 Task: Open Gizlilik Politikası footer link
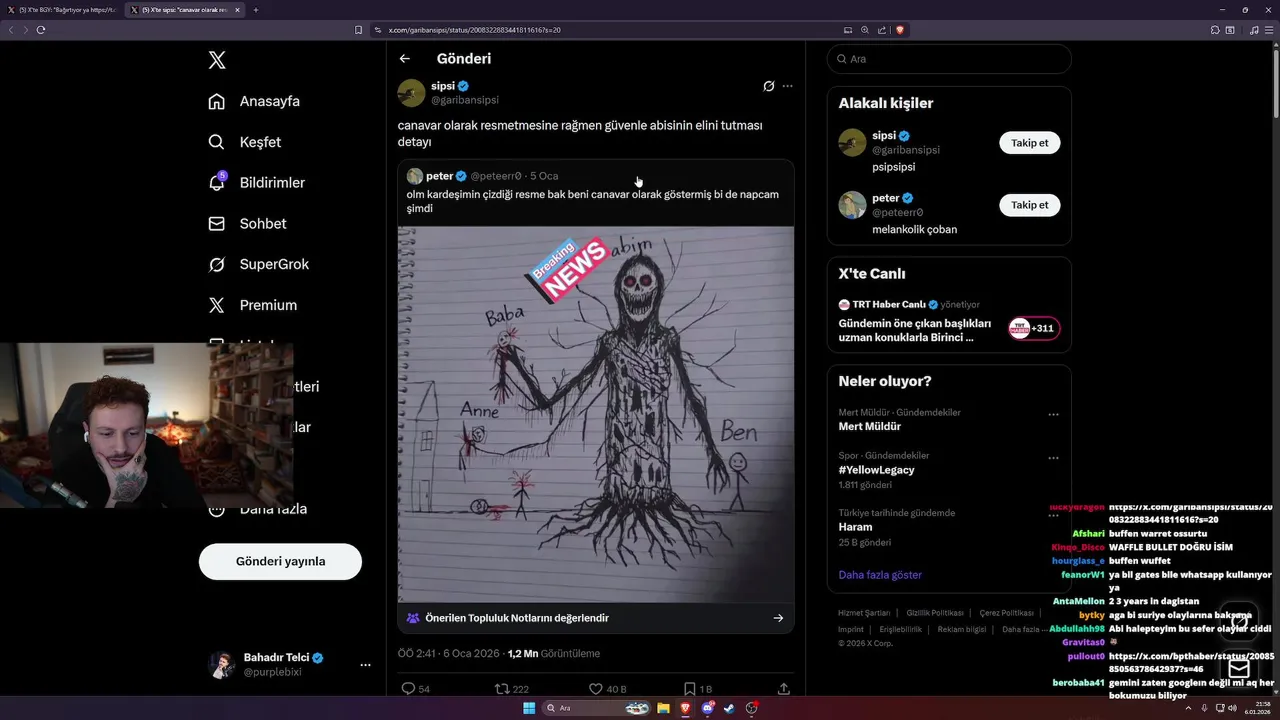[x=935, y=613]
